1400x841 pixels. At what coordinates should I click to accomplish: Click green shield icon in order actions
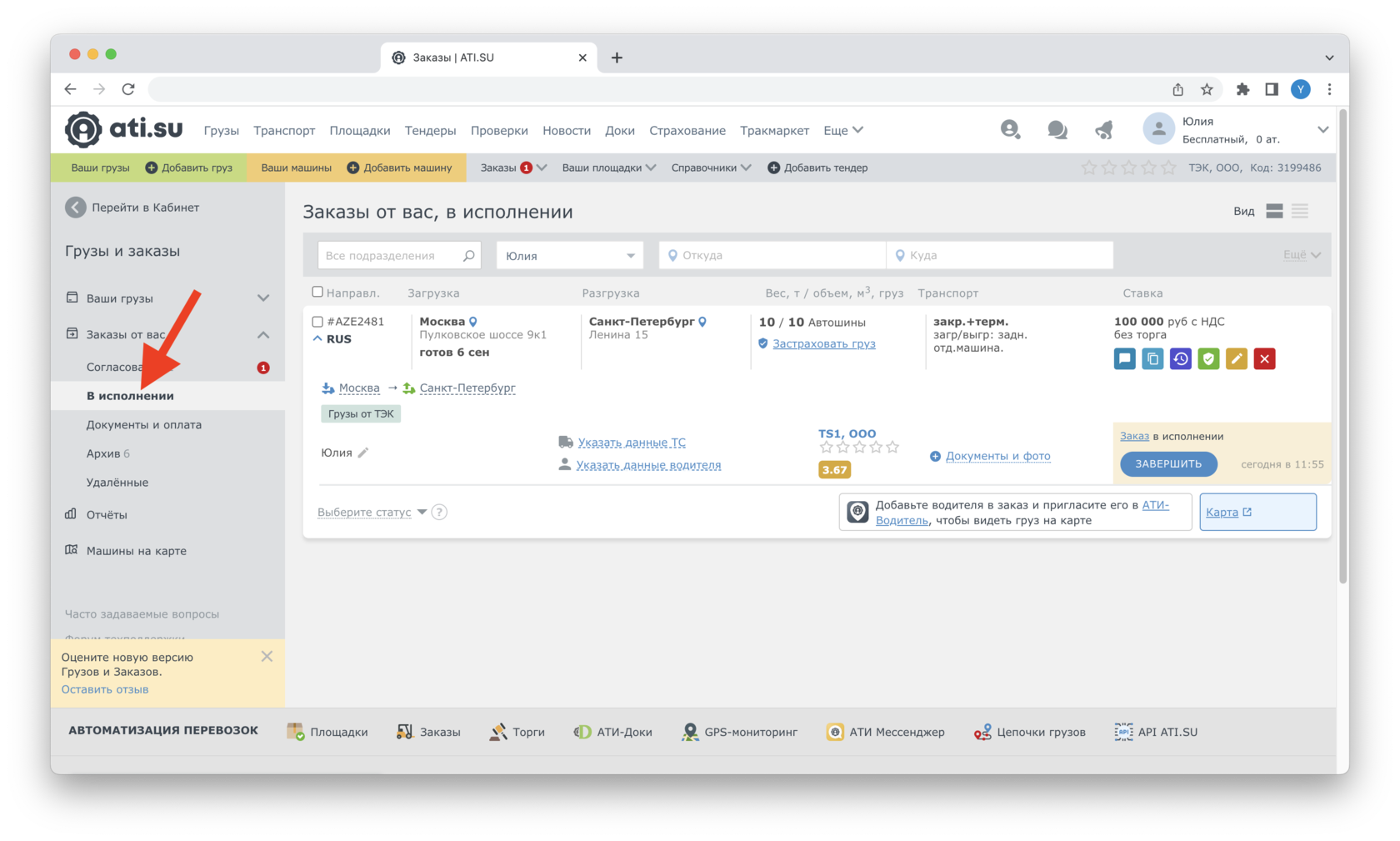click(1208, 359)
